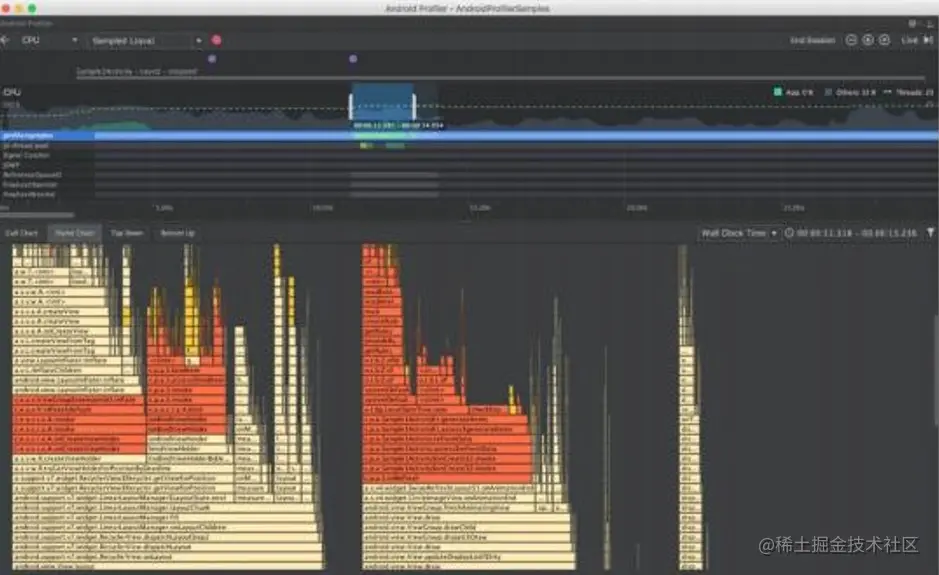This screenshot has height=575, width=939.
Task: Switch to the Flame Chart tab
Action: [x=74, y=233]
